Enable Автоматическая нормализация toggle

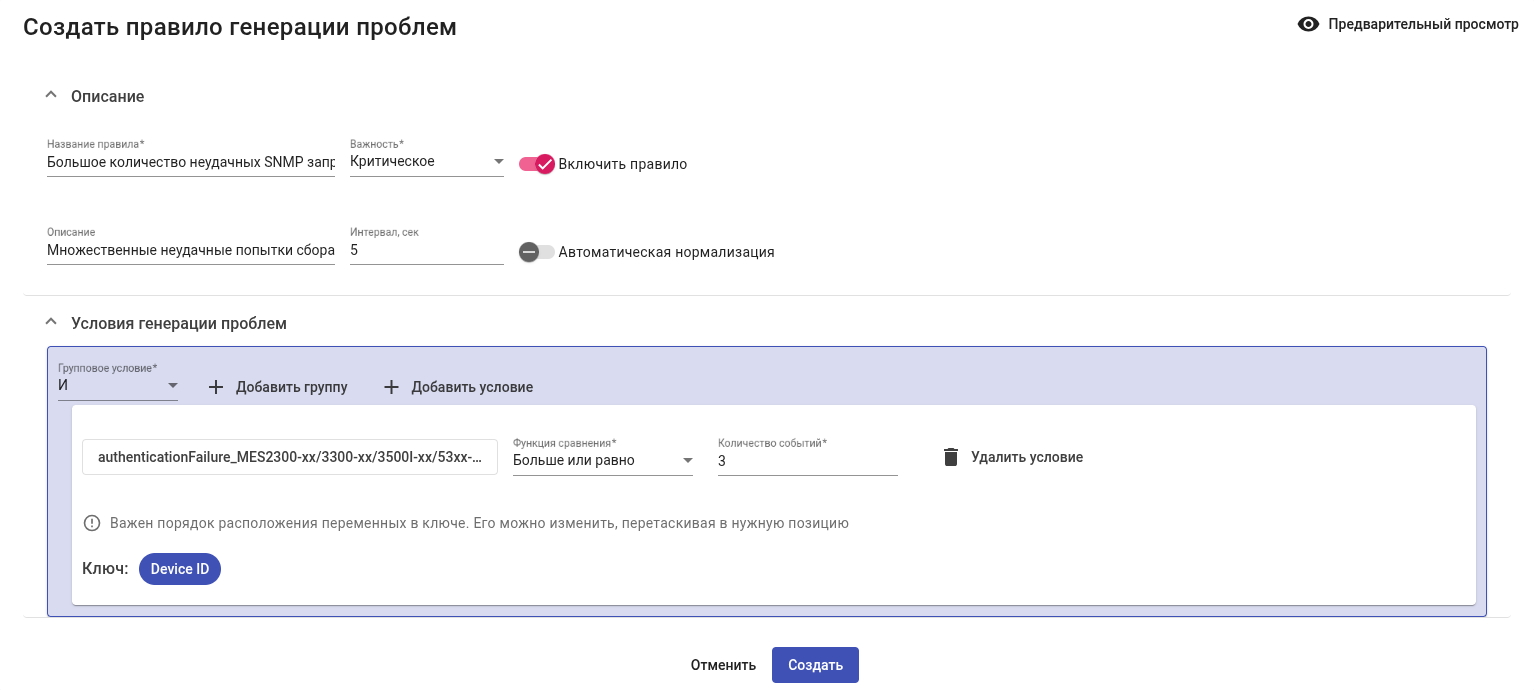537,252
